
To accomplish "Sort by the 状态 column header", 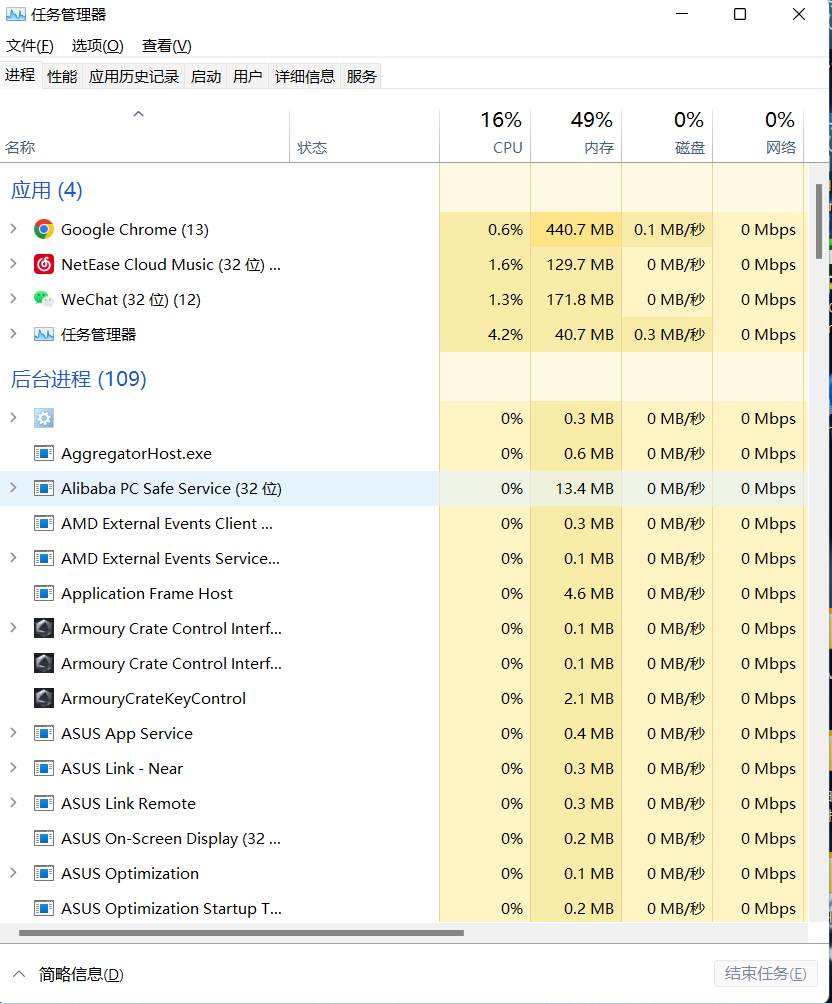I will 364,135.
